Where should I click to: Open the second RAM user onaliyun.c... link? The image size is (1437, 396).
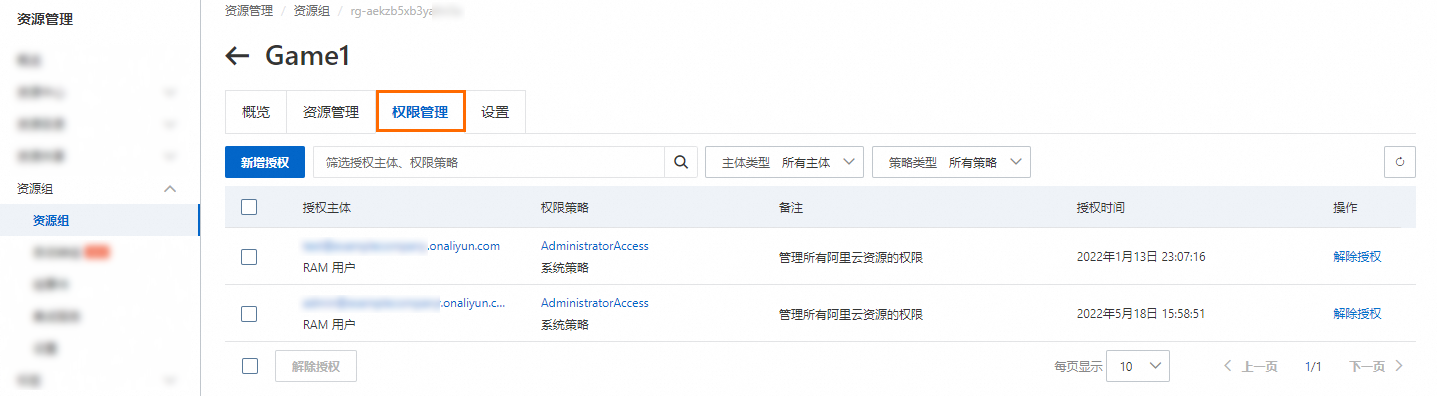(x=404, y=303)
